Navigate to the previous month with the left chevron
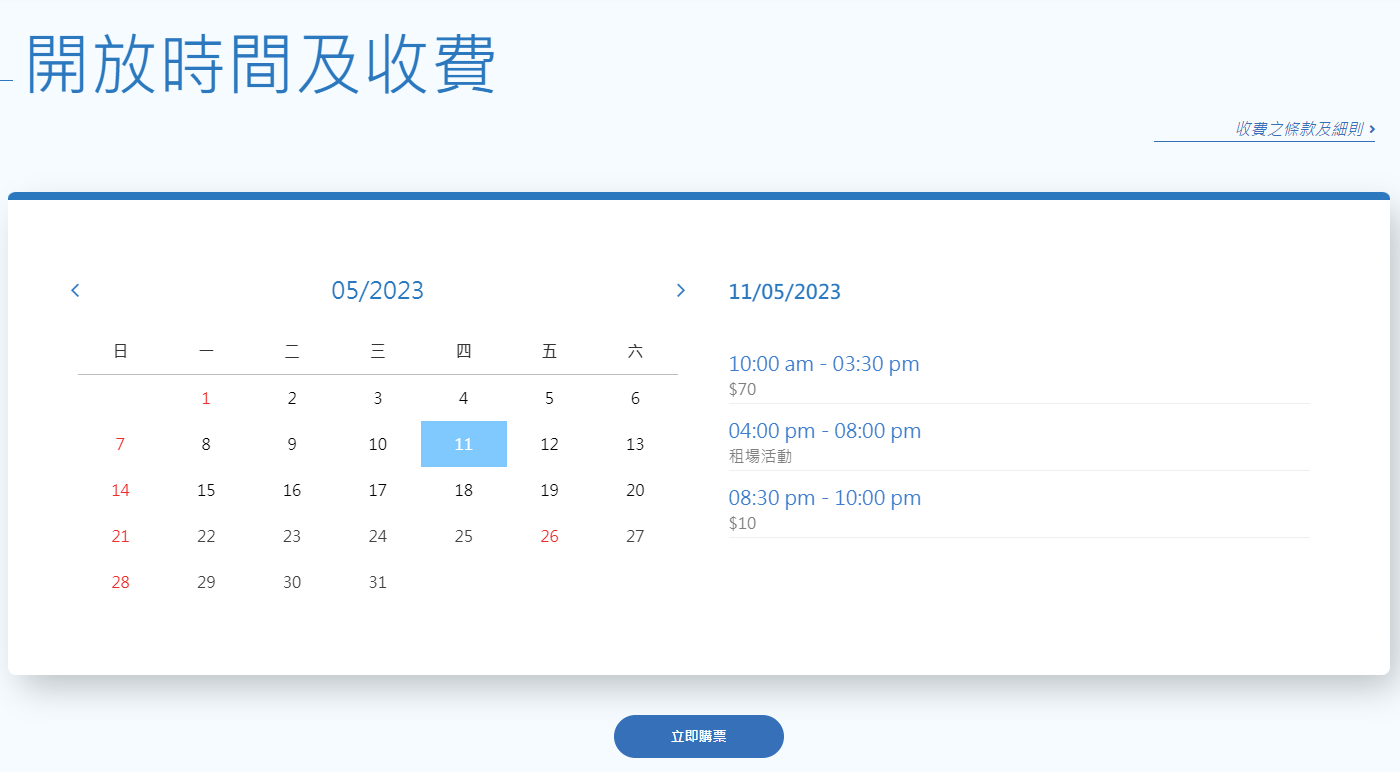 (x=75, y=290)
